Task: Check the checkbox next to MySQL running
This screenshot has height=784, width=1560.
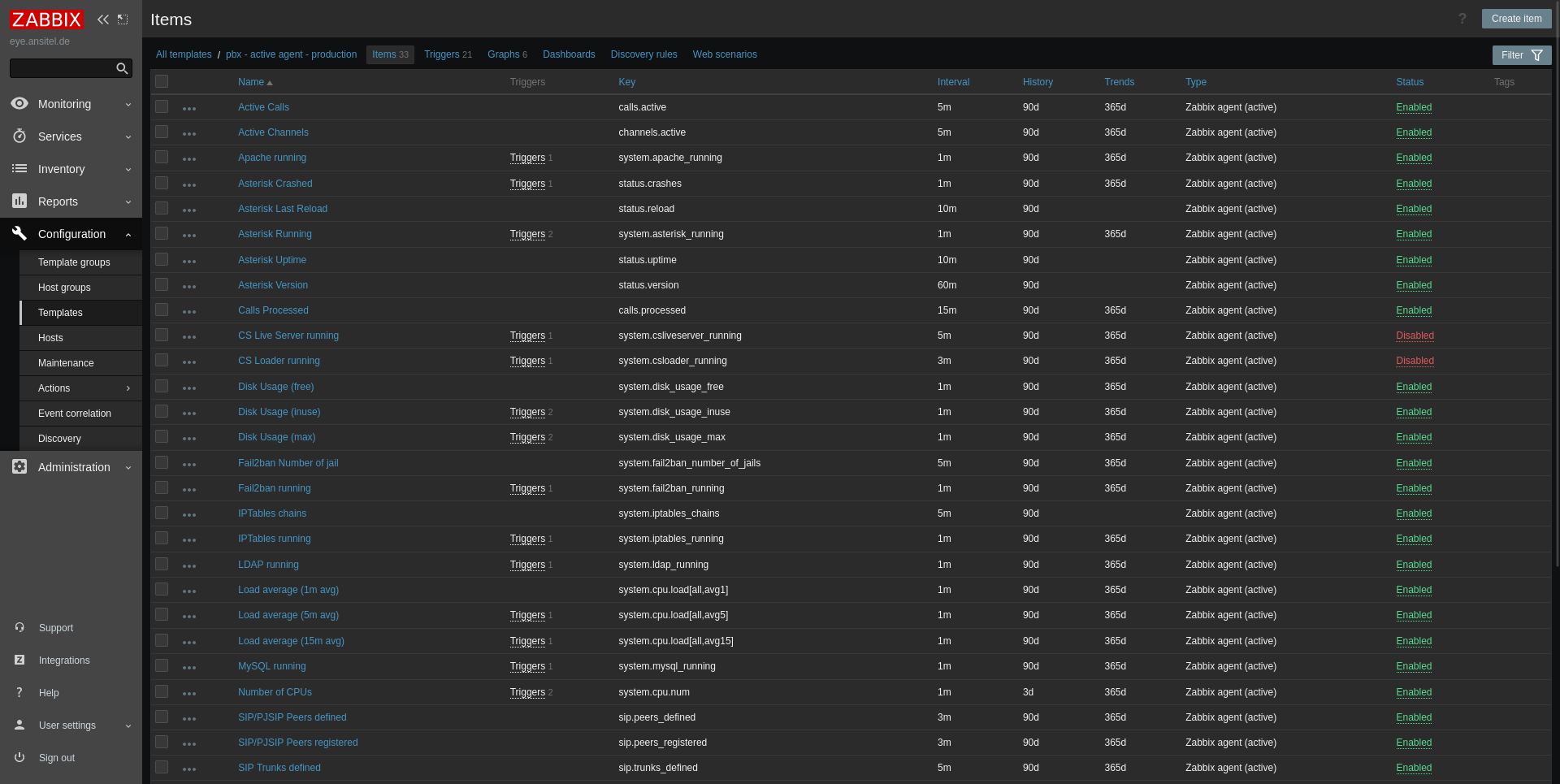Action: [162, 666]
